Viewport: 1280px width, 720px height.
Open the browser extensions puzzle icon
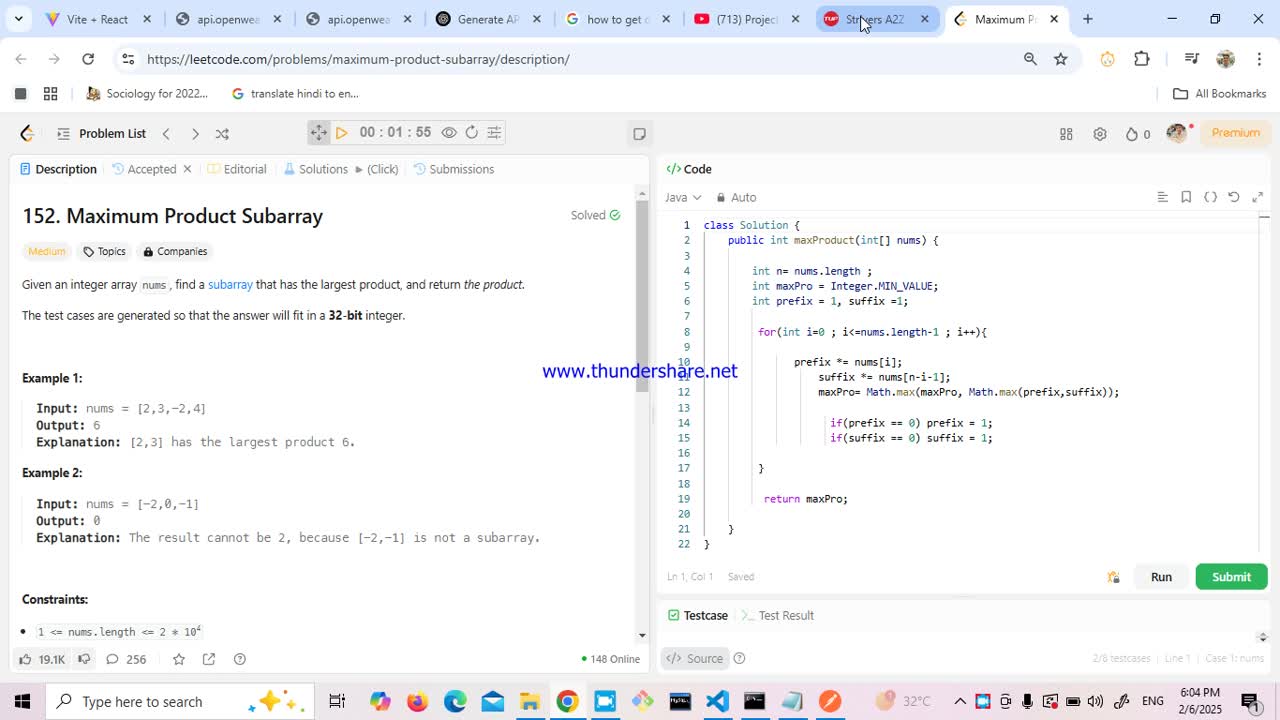pos(1142,59)
